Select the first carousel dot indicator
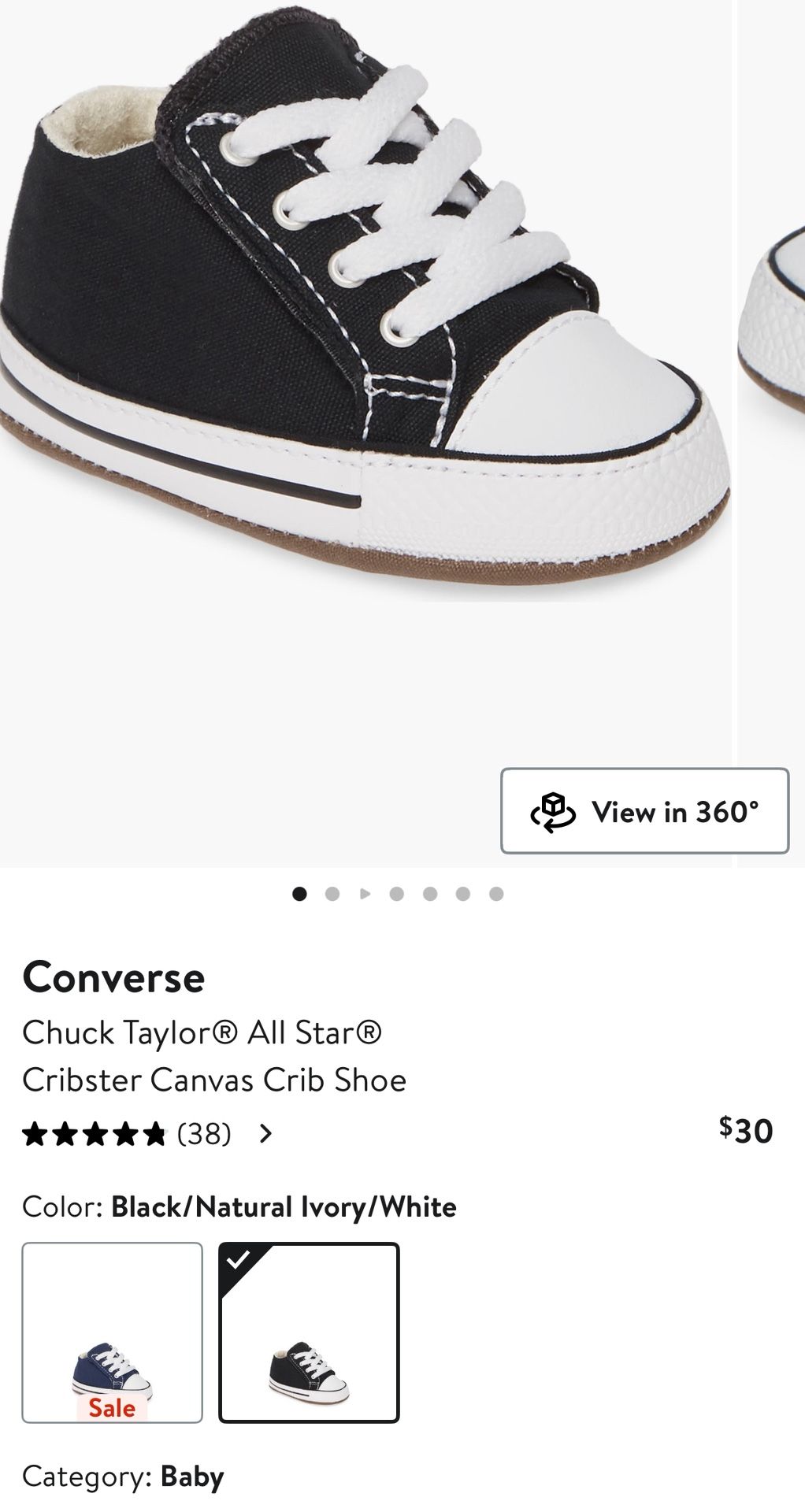The image size is (805, 1512). click(x=299, y=894)
